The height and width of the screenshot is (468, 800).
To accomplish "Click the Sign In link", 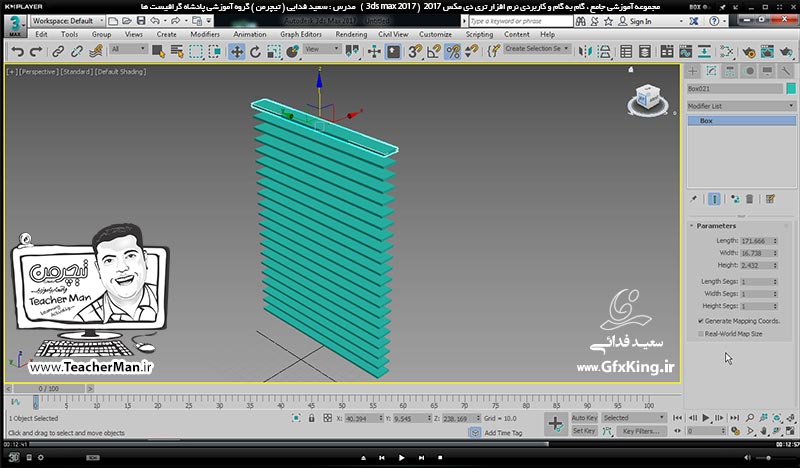I will [640, 21].
